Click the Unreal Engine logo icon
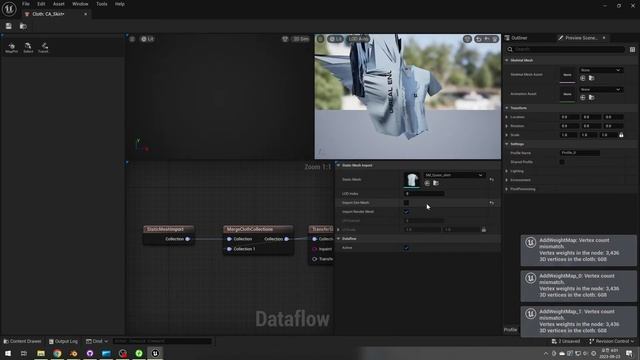 click(x=9, y=9)
